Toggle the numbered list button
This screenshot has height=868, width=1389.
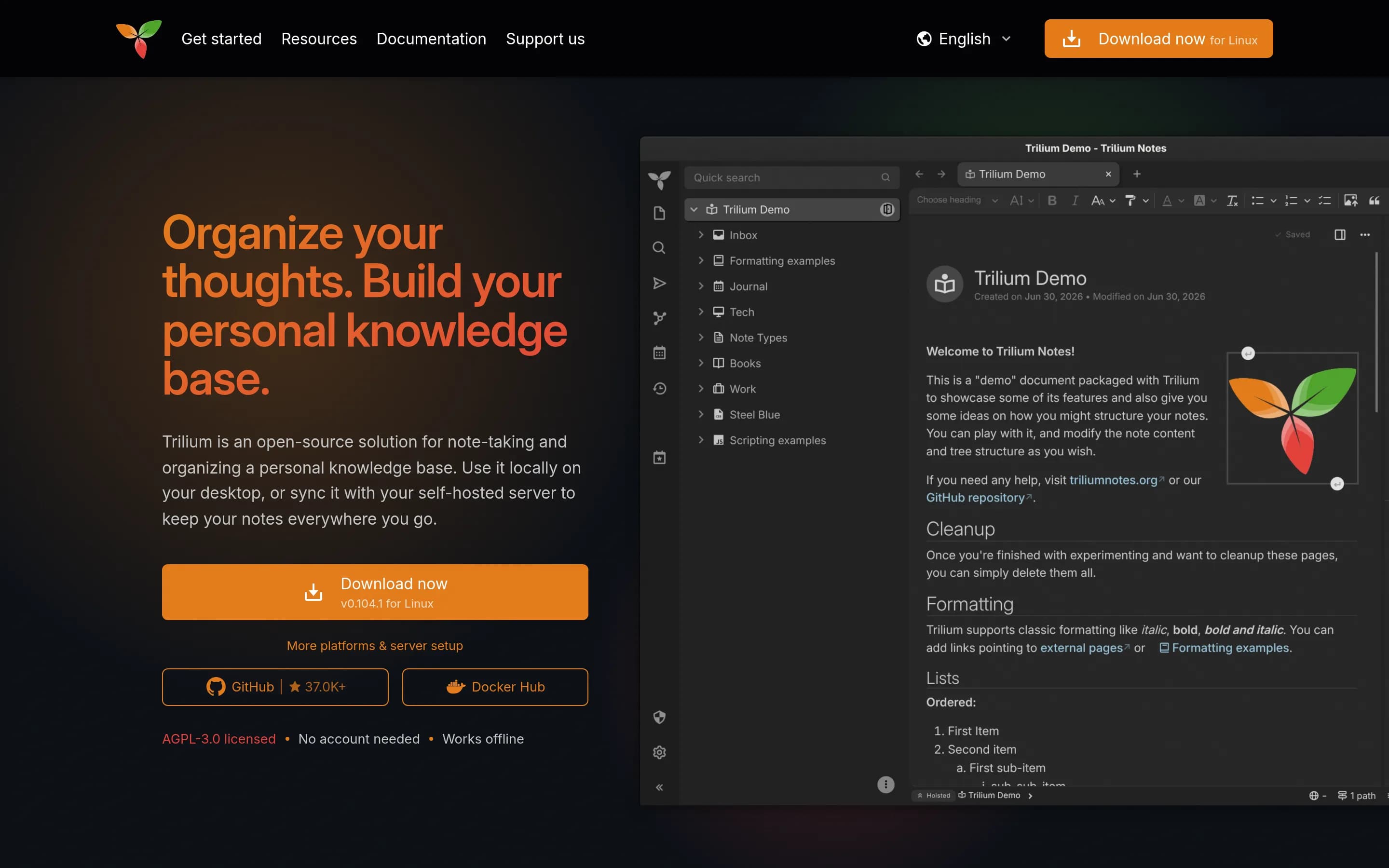click(1291, 200)
